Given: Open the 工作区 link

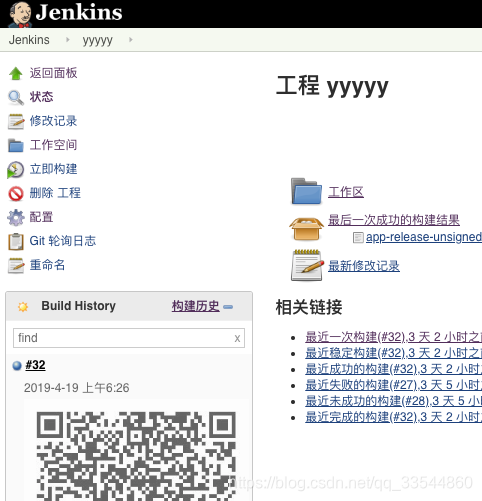Looking at the screenshot, I should click(x=346, y=192).
